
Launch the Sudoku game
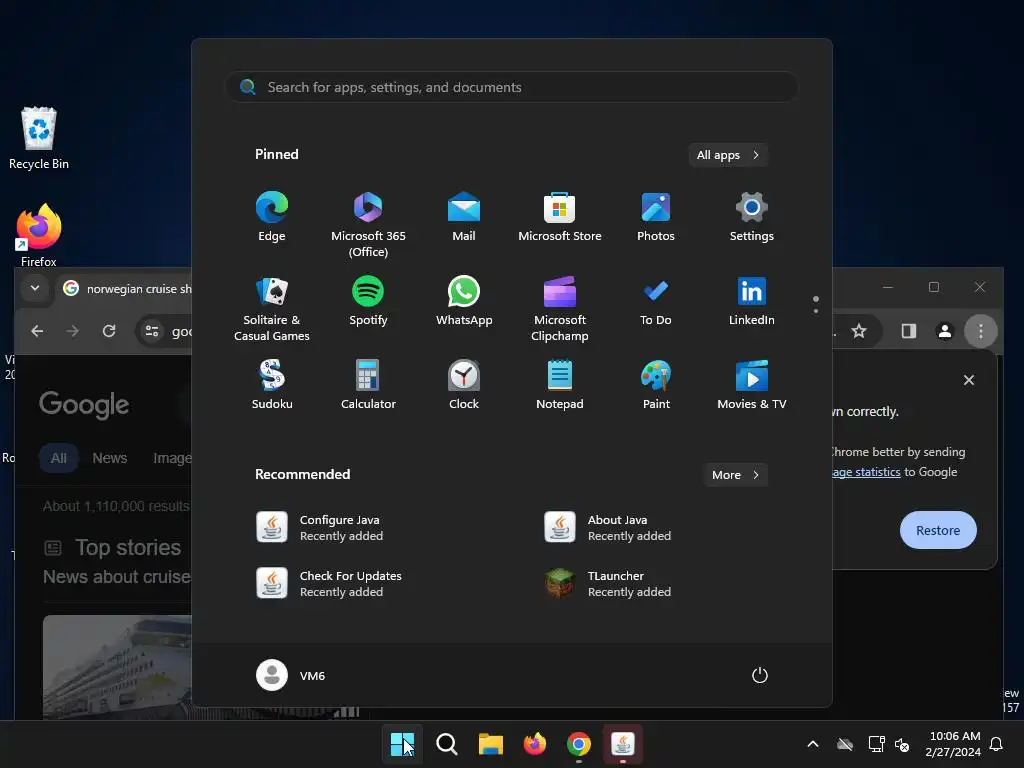point(272,385)
